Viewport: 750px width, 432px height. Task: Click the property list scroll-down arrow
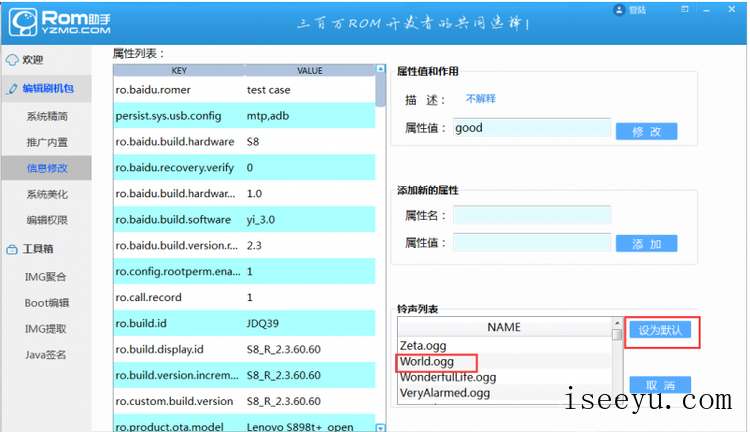(380, 428)
